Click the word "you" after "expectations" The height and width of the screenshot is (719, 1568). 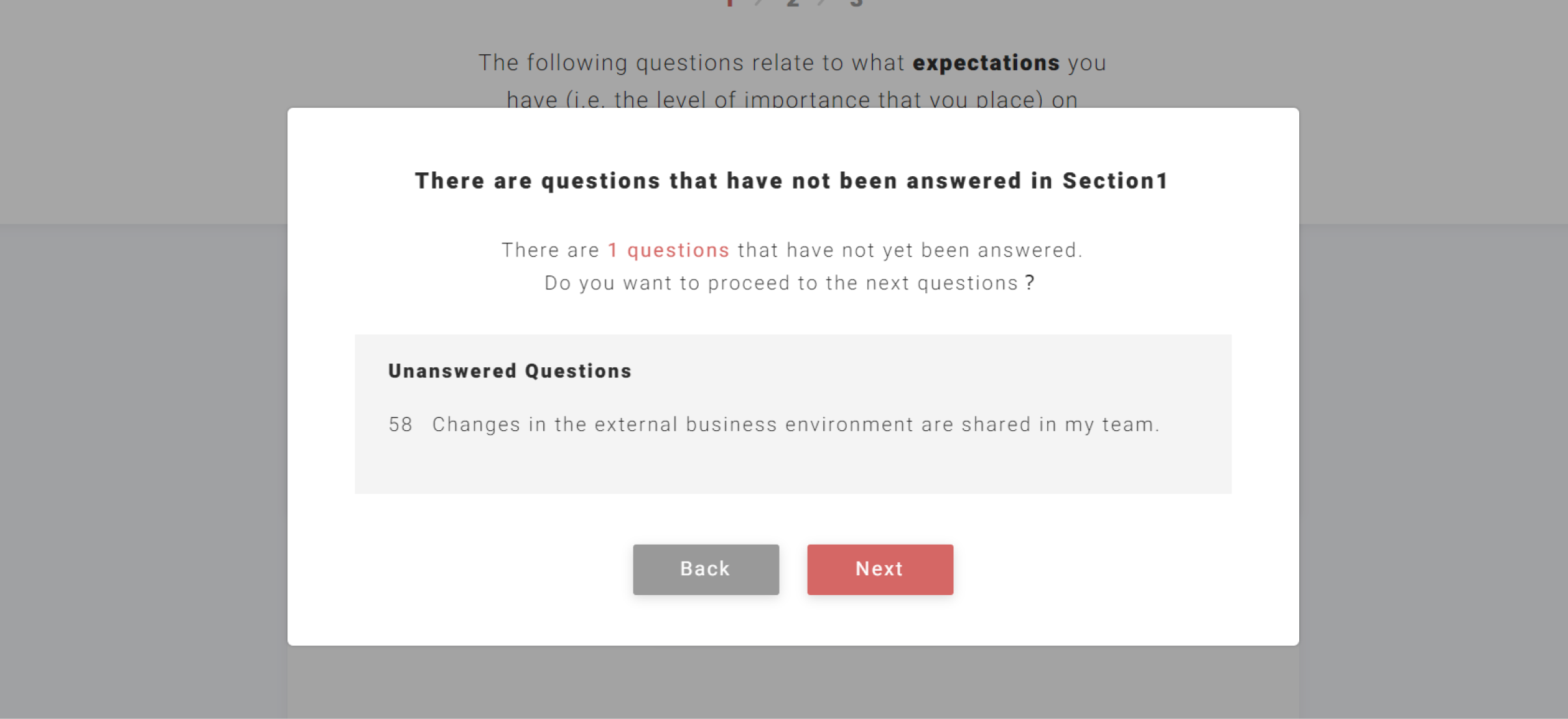pyautogui.click(x=1087, y=63)
